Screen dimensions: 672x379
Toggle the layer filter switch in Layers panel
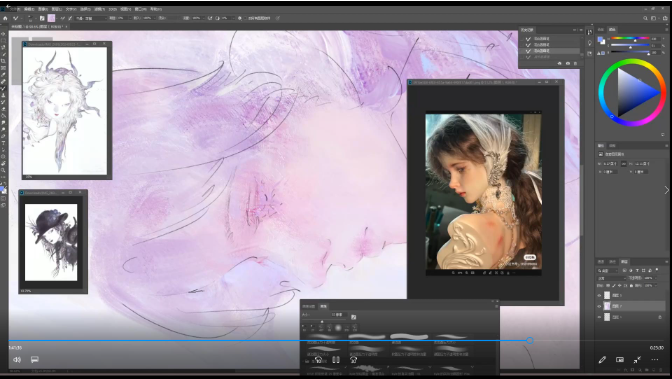(656, 270)
